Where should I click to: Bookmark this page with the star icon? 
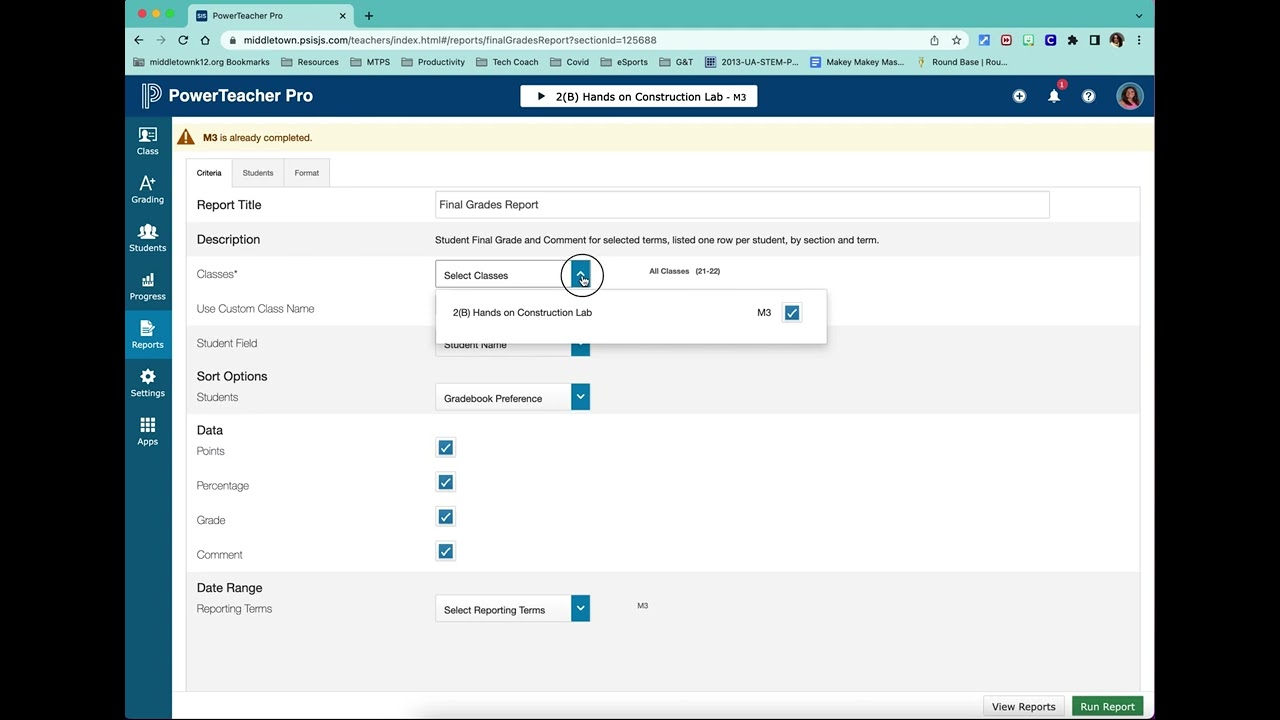click(956, 40)
